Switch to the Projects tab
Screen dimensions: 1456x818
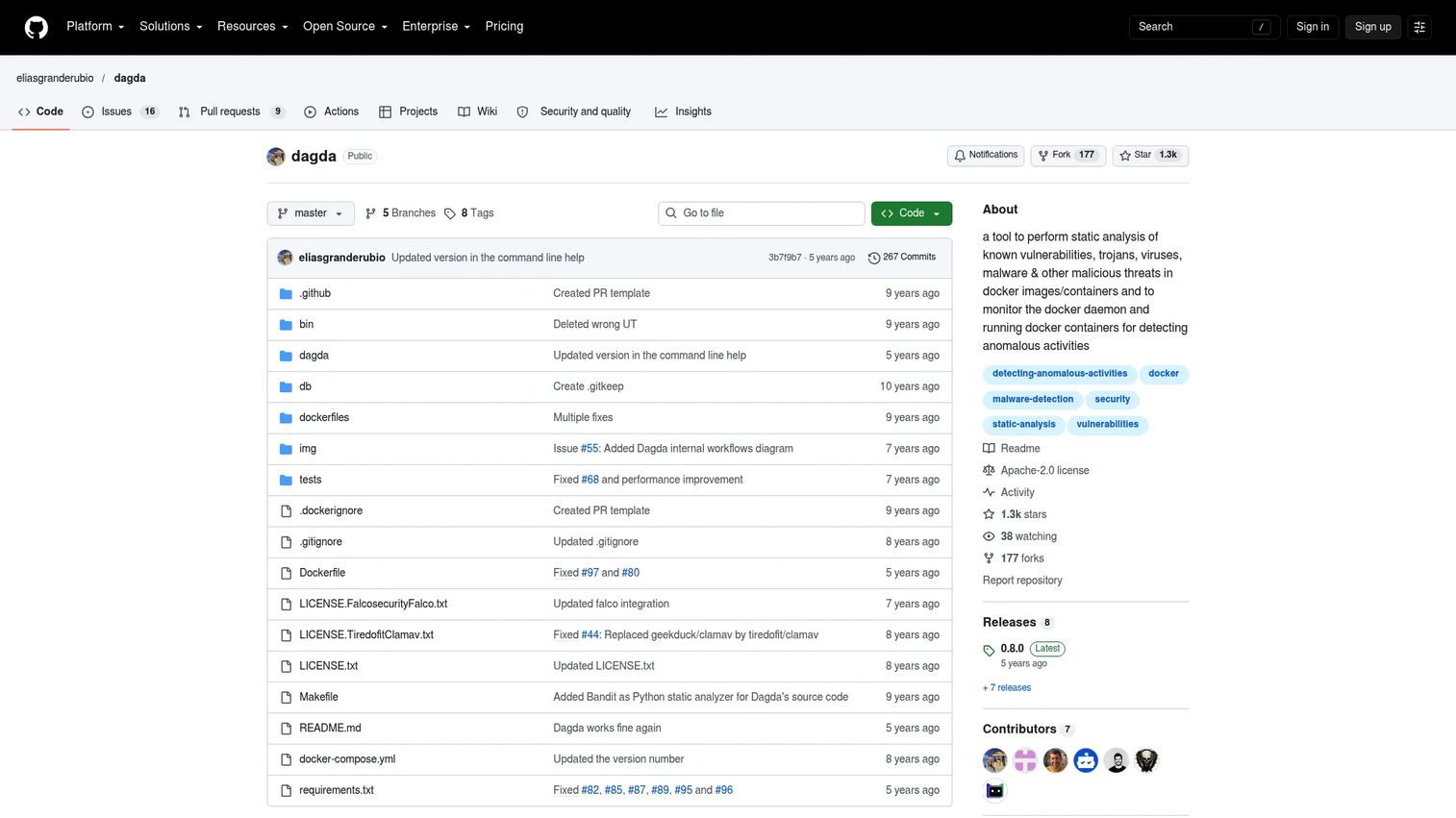click(x=409, y=112)
